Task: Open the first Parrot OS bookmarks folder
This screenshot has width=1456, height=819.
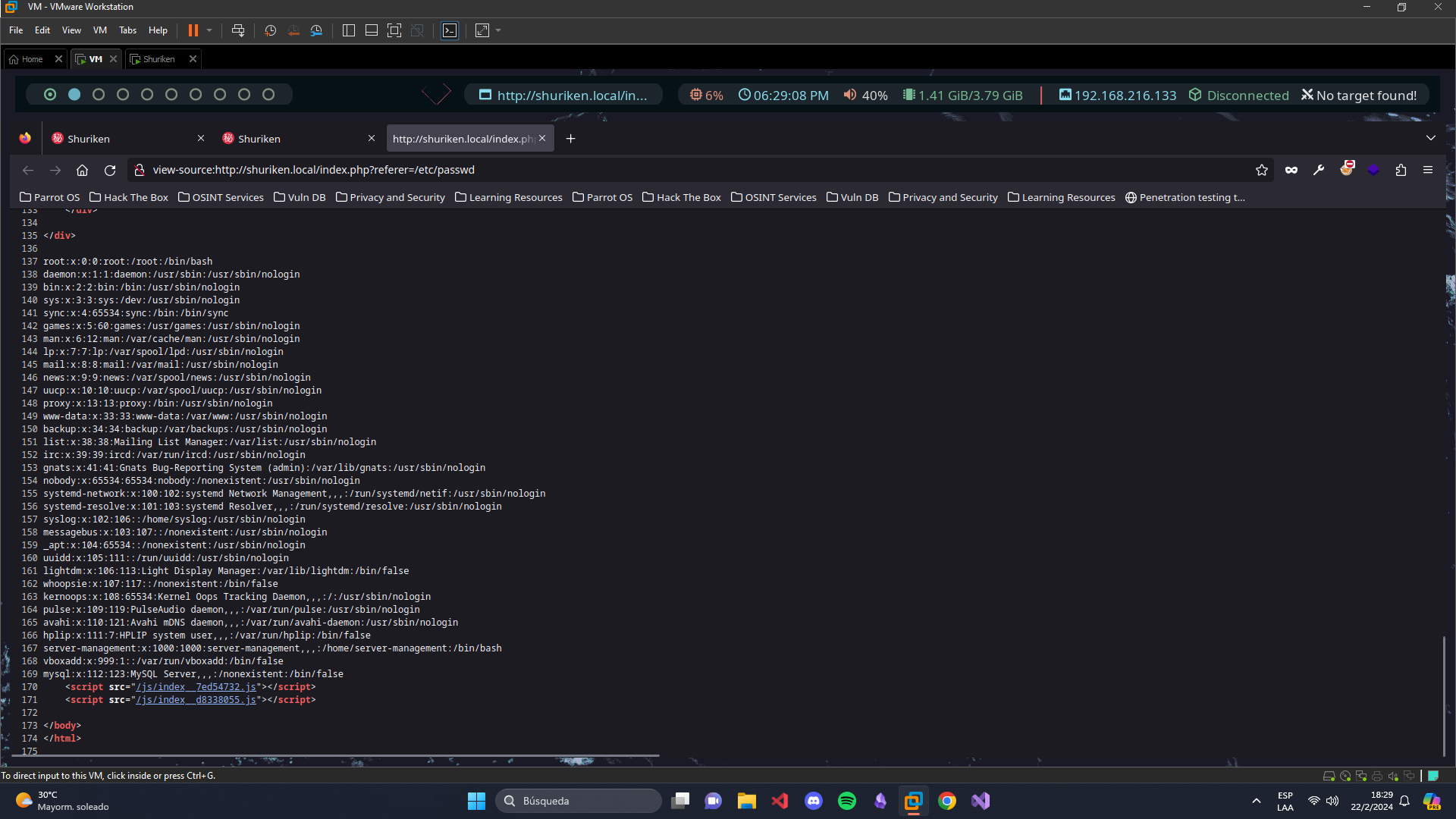Action: [x=49, y=198]
